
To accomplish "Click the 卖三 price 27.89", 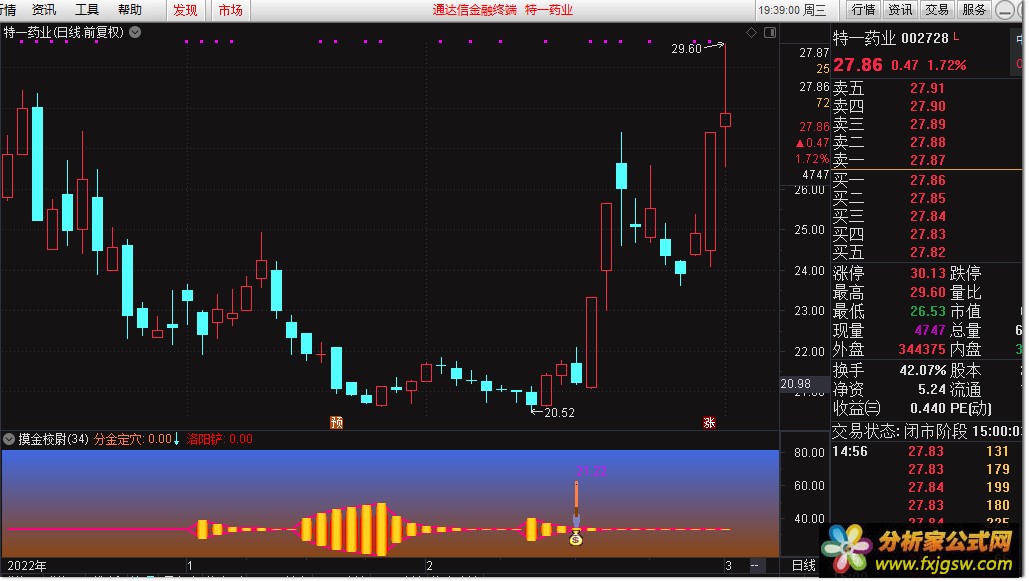I will (x=927, y=124).
